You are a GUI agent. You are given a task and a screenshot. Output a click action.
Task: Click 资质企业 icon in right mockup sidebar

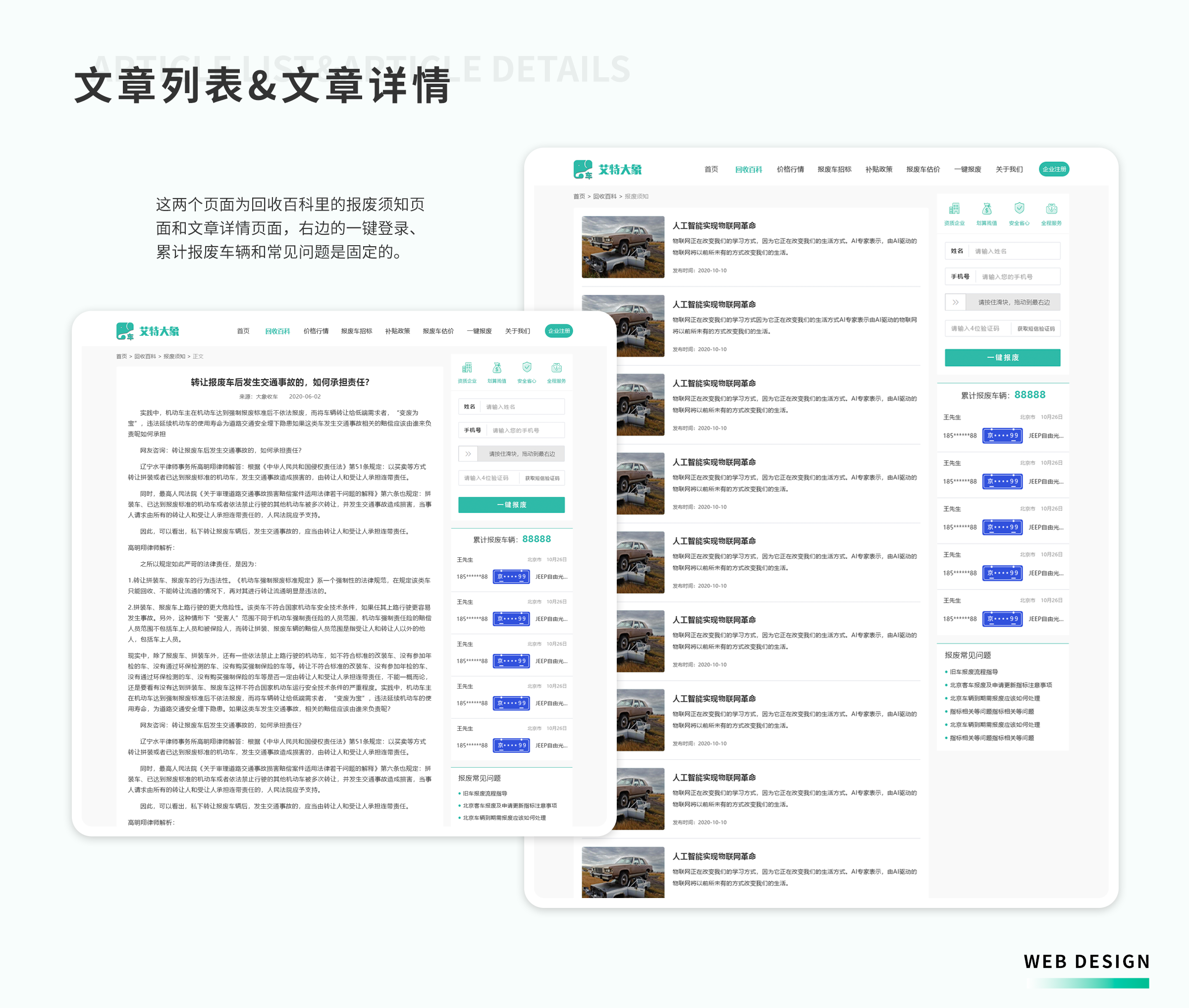coord(954,209)
